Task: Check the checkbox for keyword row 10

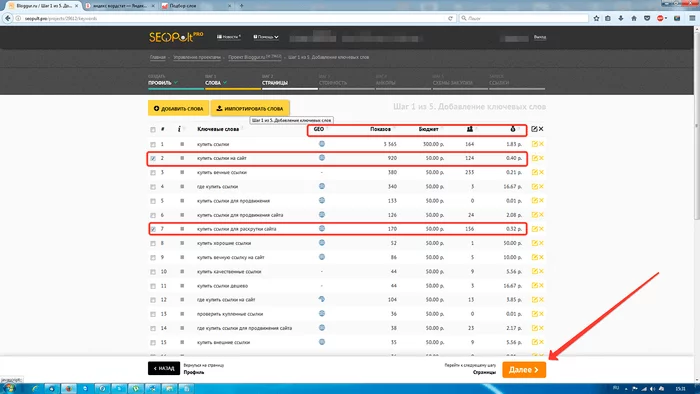Action: click(153, 272)
